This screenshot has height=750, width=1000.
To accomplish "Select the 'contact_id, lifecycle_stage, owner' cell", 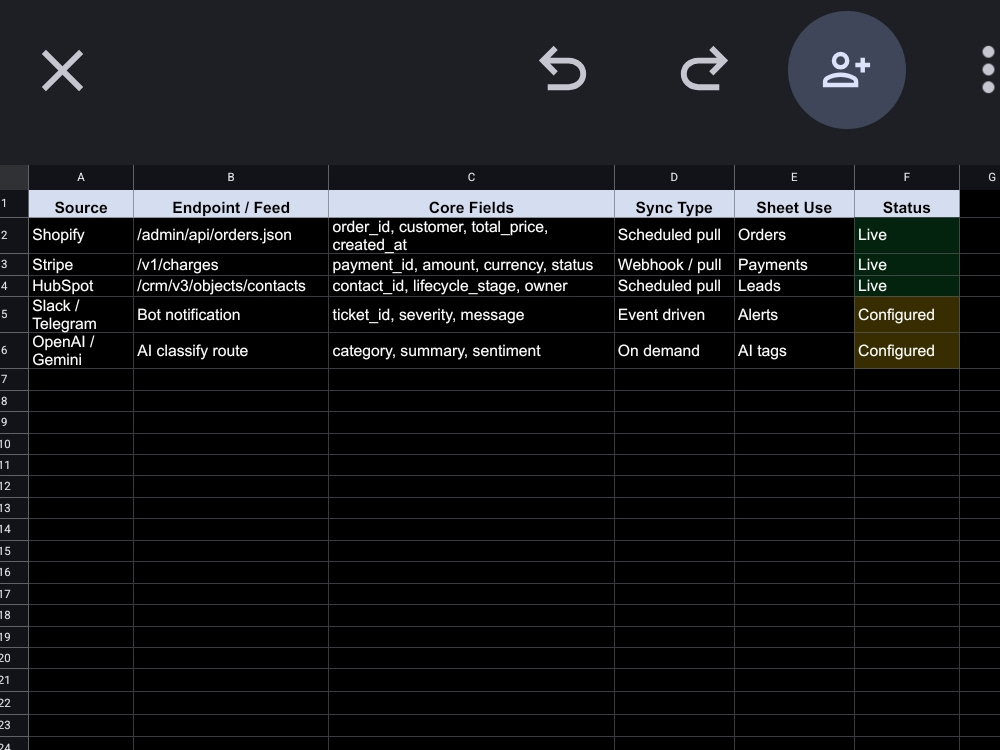I will point(471,286).
